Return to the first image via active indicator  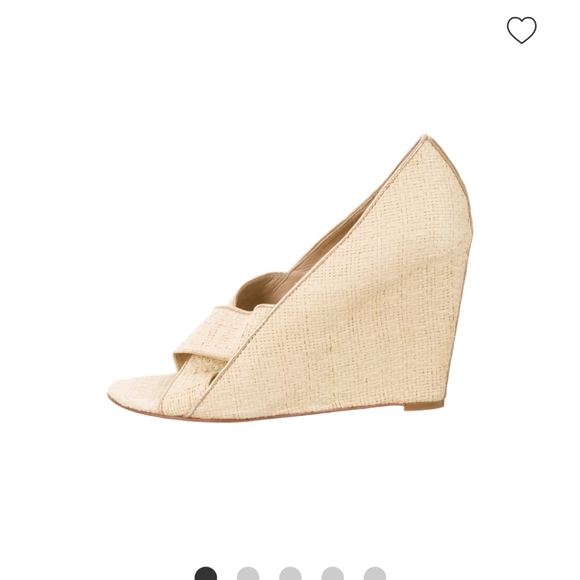pos(206,573)
